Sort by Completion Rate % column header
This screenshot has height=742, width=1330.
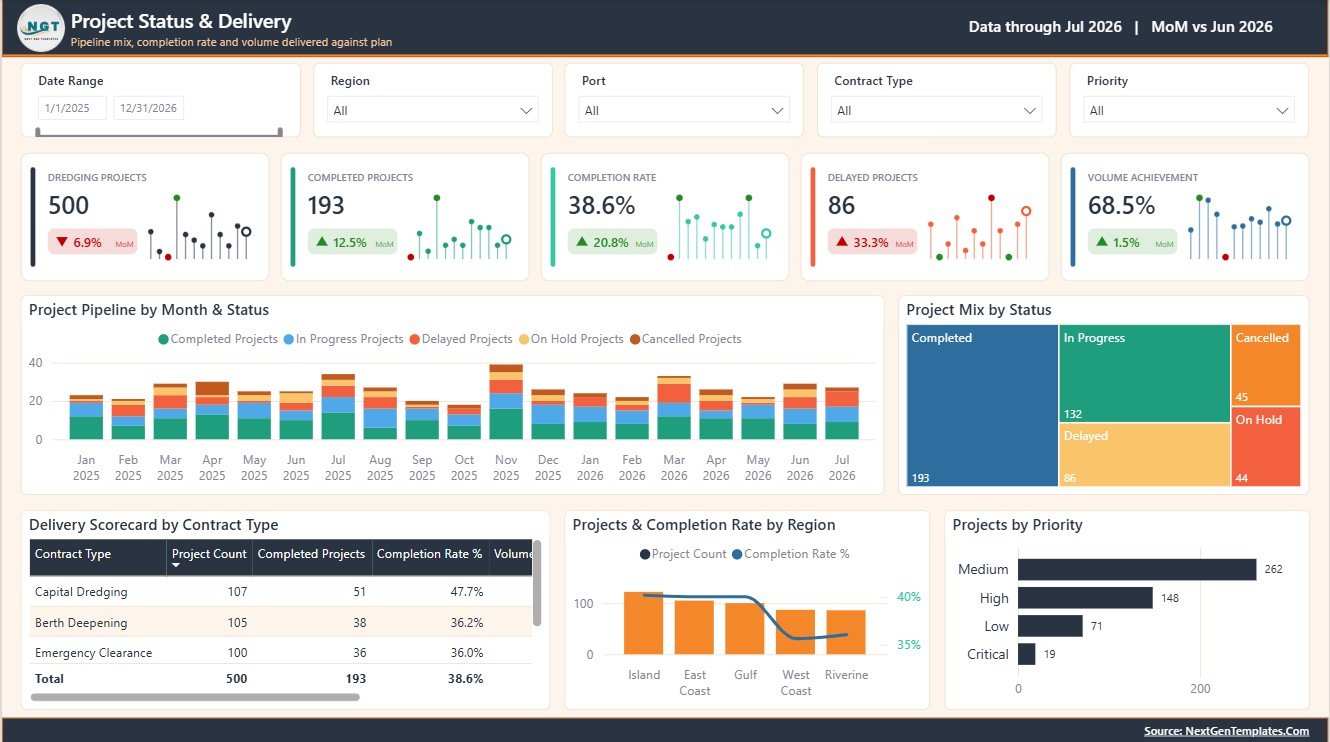[430, 557]
